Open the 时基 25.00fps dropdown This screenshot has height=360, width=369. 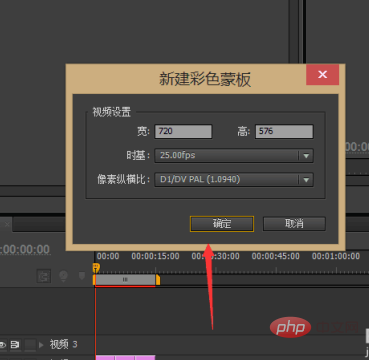[x=234, y=156]
